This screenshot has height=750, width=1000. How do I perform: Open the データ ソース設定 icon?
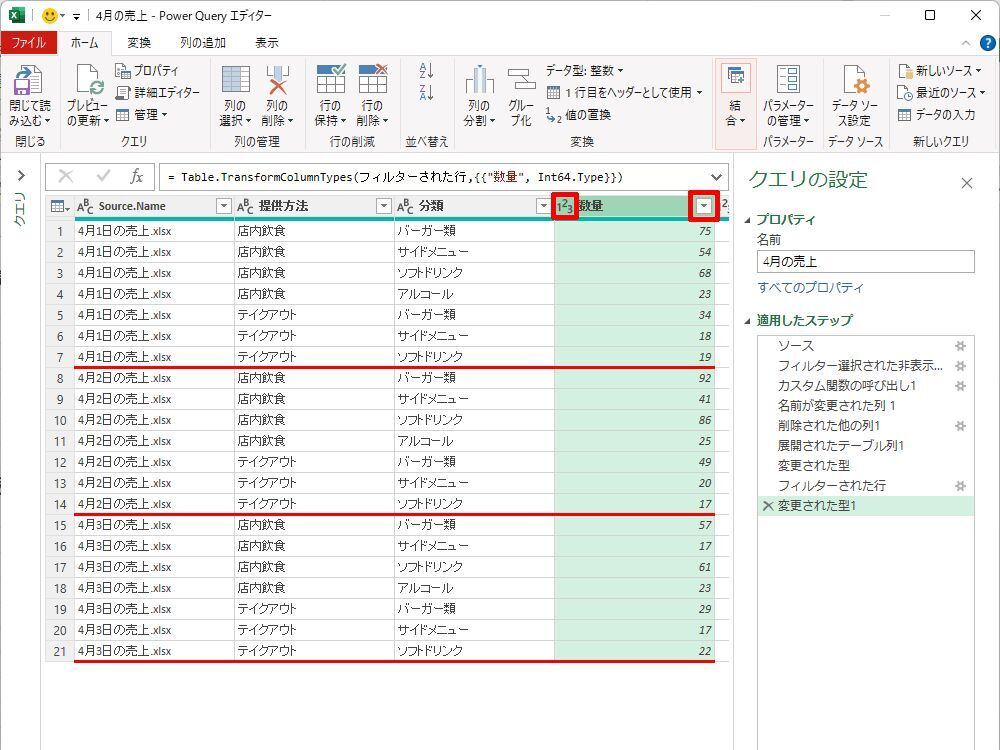[854, 82]
